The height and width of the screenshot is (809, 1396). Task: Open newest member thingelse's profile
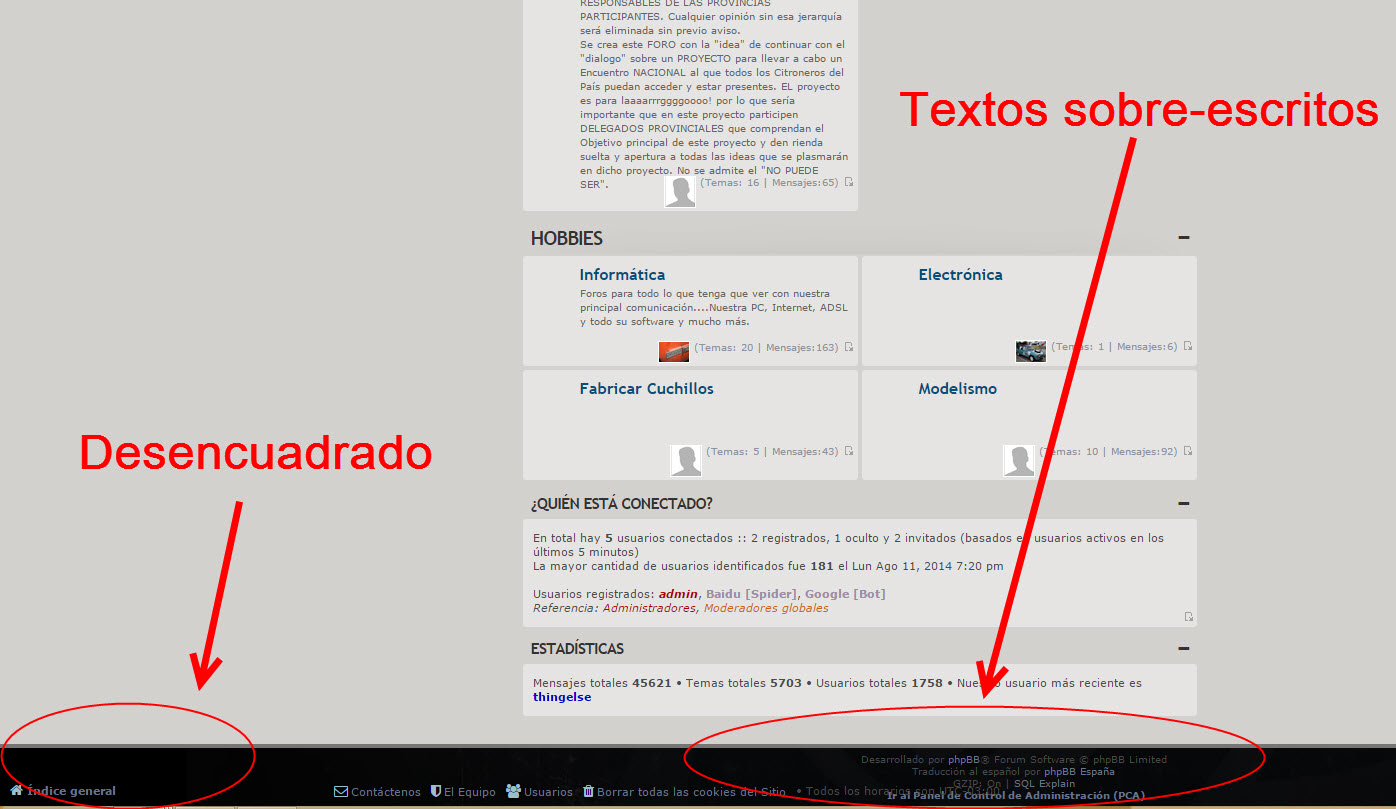[x=562, y=697]
